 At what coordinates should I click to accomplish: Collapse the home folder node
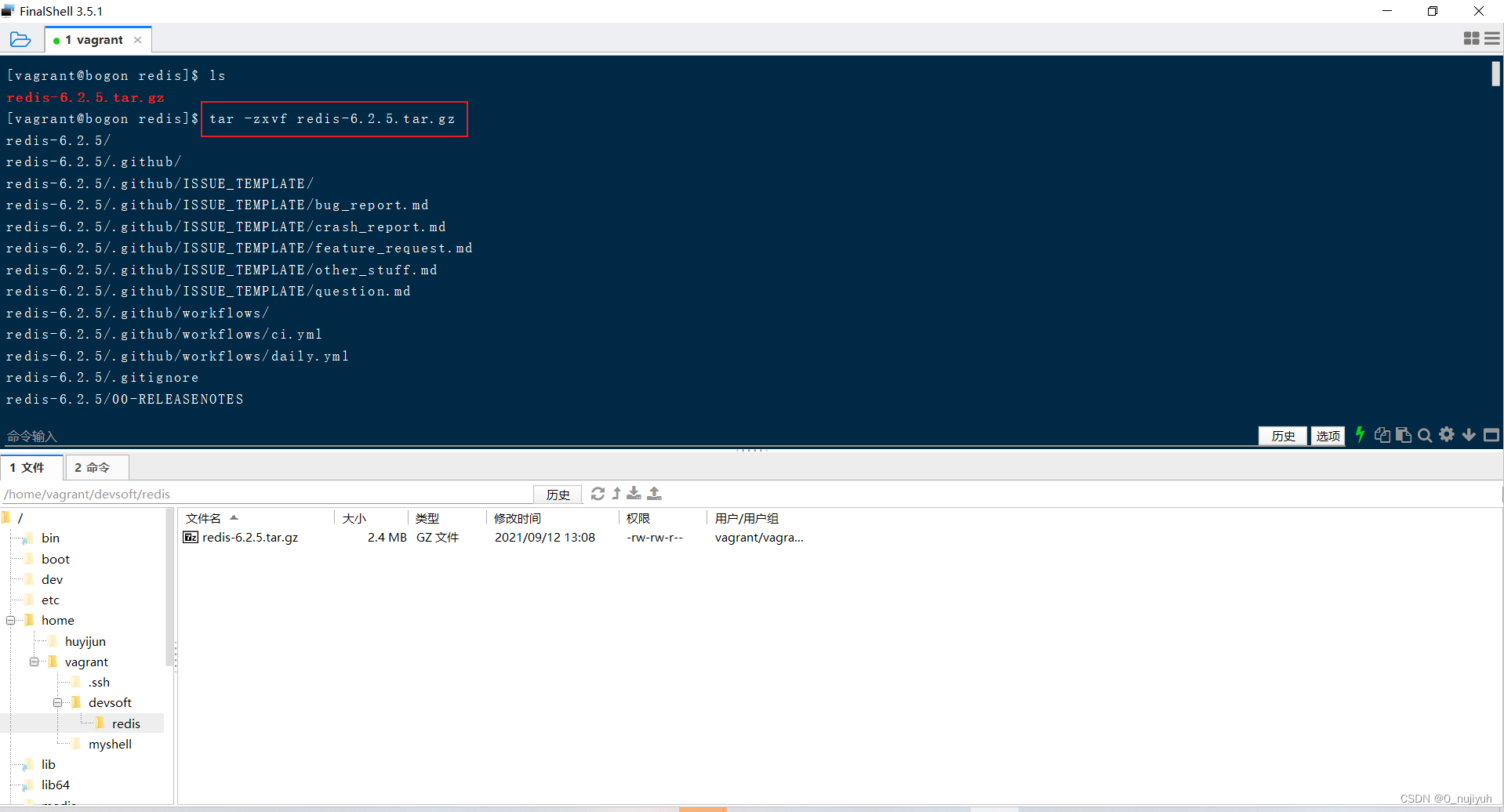coord(11,621)
